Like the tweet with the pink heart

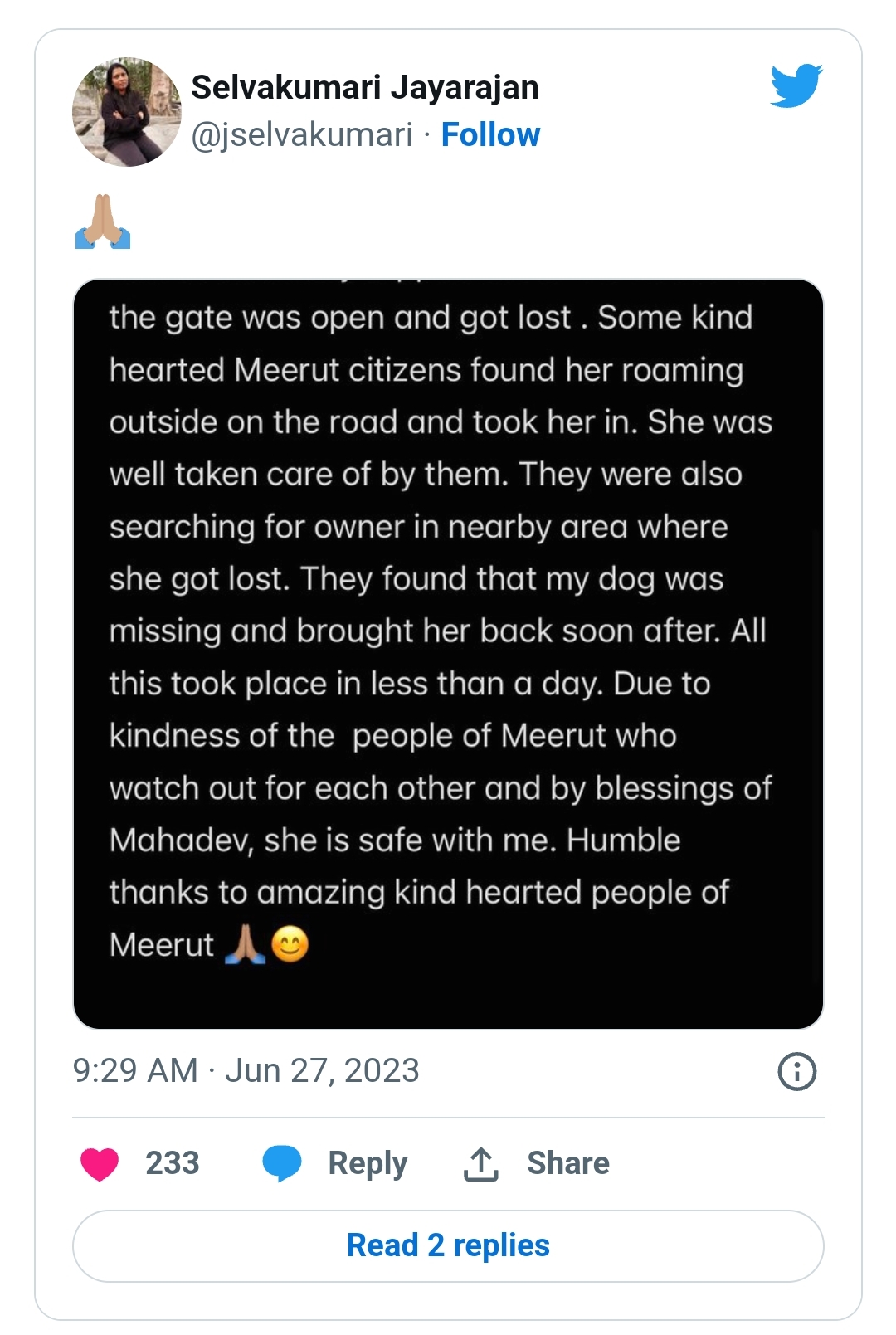(x=100, y=1163)
